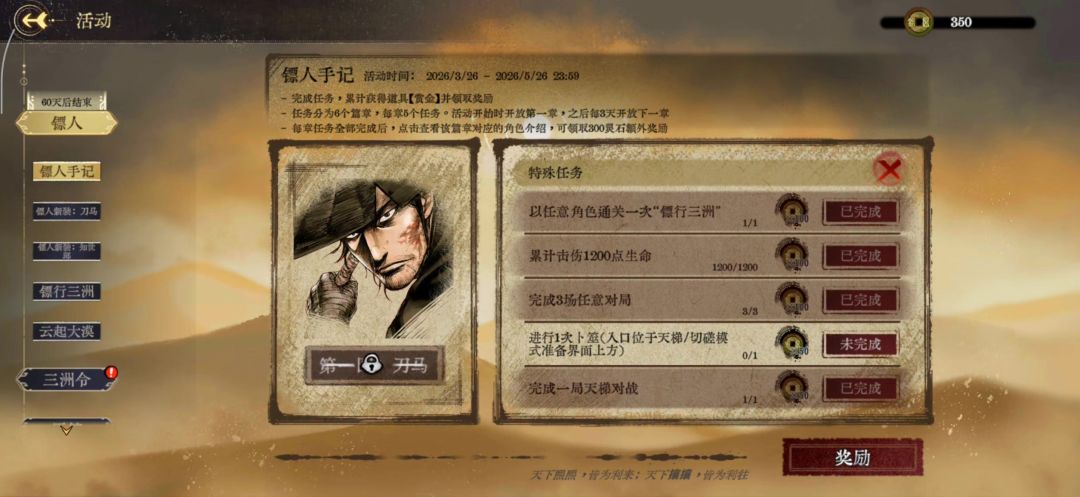Screen dimensions: 1080x497
Task: Tap the coin reward icon for 完成3场任意对局
Action: pyautogui.click(x=792, y=299)
